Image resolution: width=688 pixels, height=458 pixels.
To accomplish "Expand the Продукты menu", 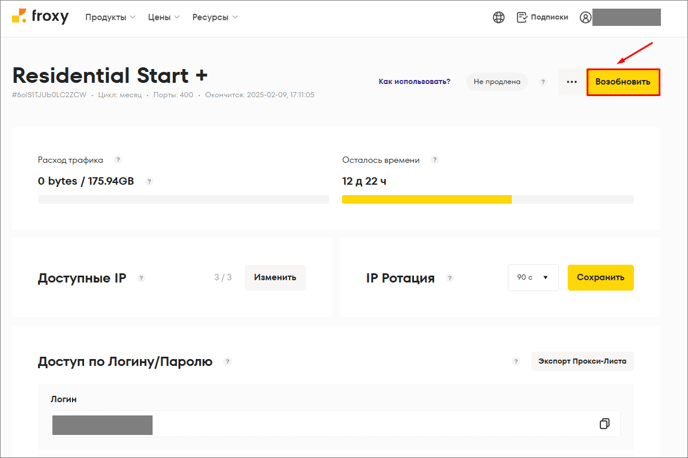I will pos(110,17).
